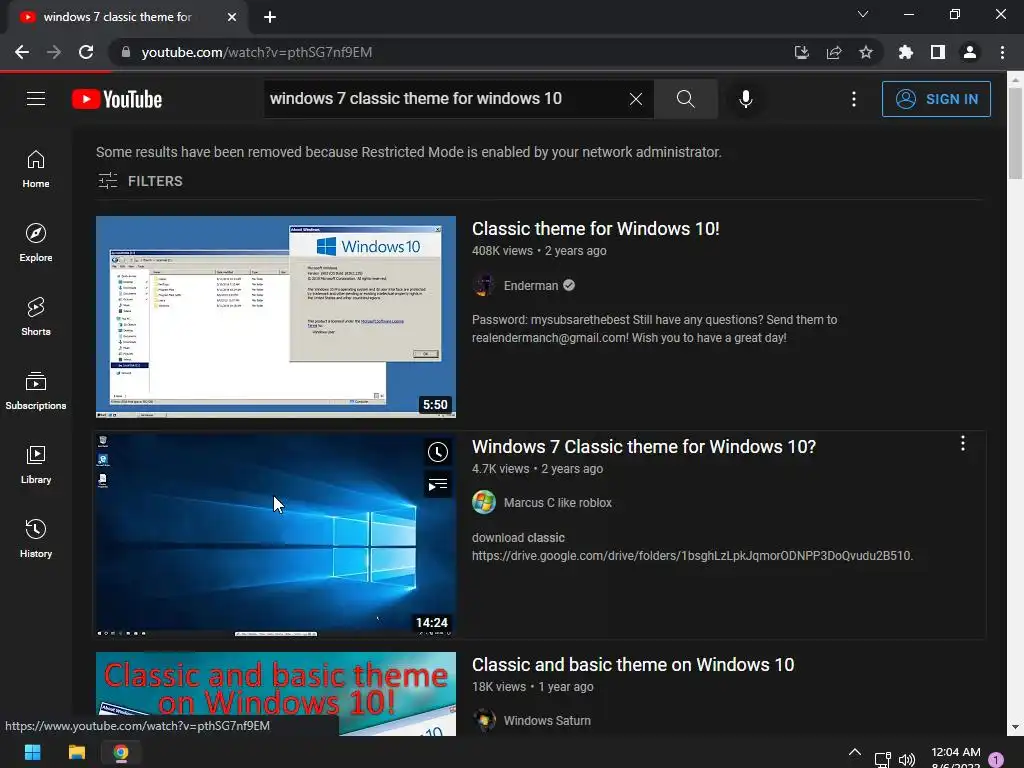Open the Chrome extensions puzzle icon

906,52
